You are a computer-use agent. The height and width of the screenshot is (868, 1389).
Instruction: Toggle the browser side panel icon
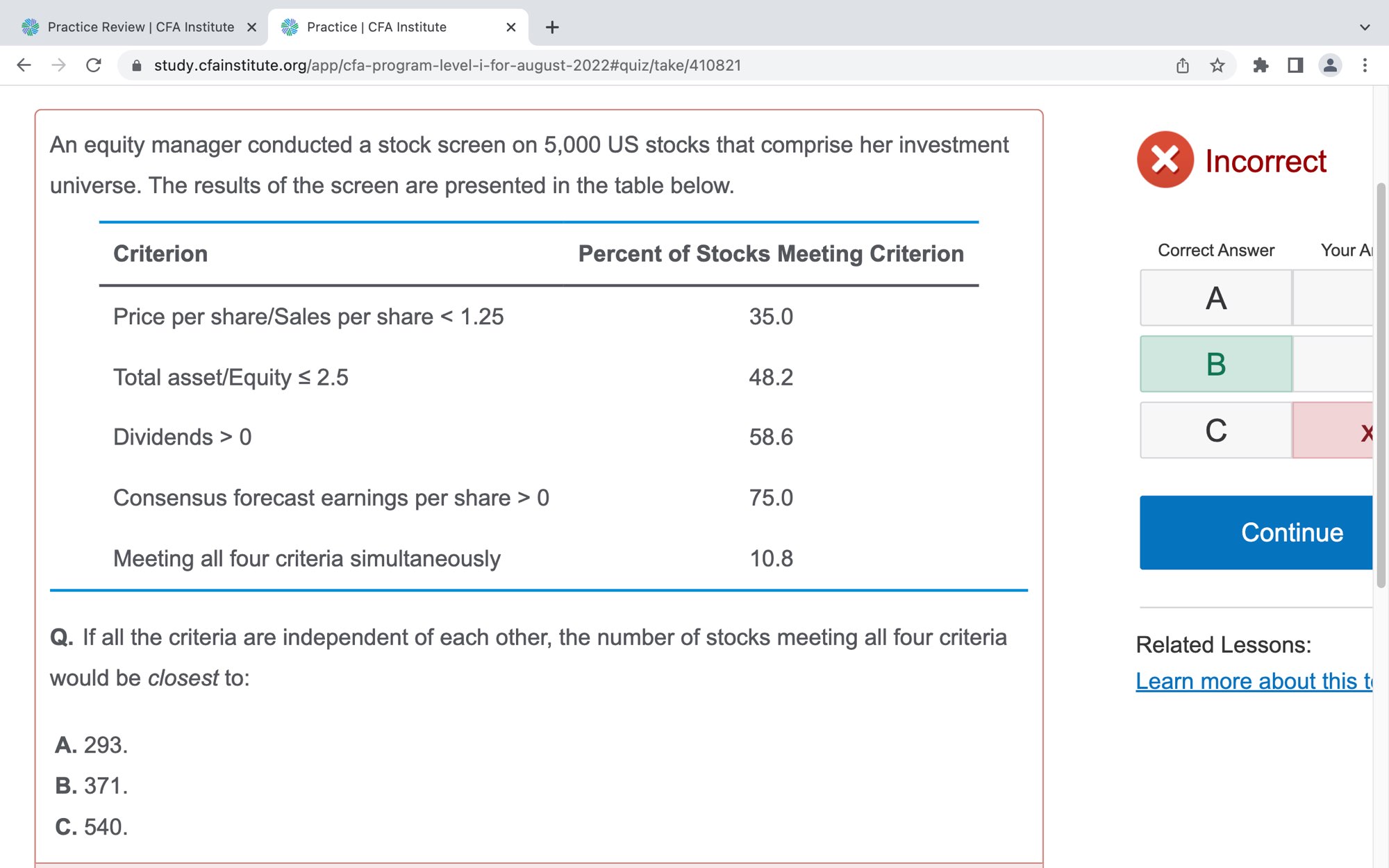[1295, 65]
